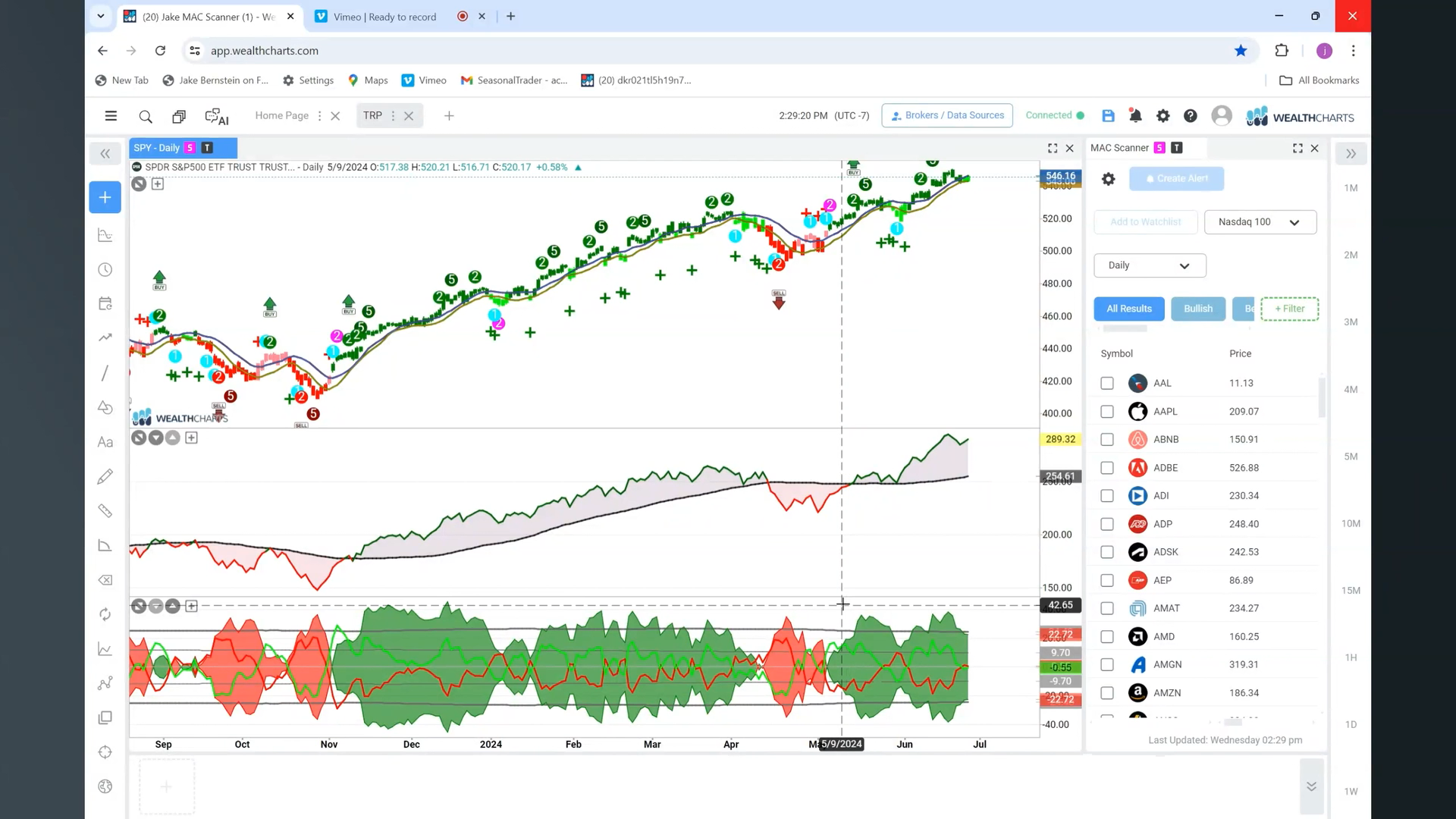The height and width of the screenshot is (819, 1456).
Task: Select the 1M timeframe on right strip
Action: pyautogui.click(x=1351, y=188)
